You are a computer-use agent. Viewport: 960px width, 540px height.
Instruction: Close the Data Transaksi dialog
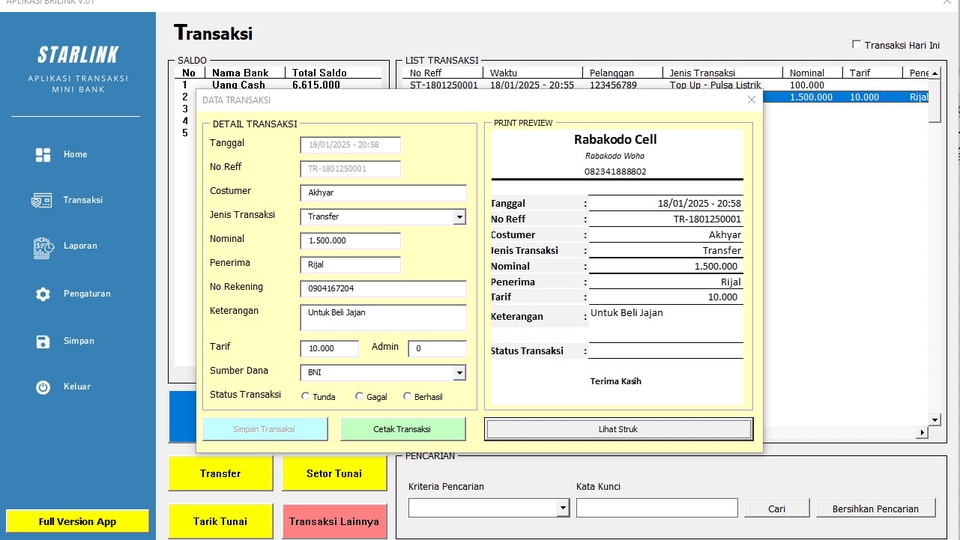point(751,100)
